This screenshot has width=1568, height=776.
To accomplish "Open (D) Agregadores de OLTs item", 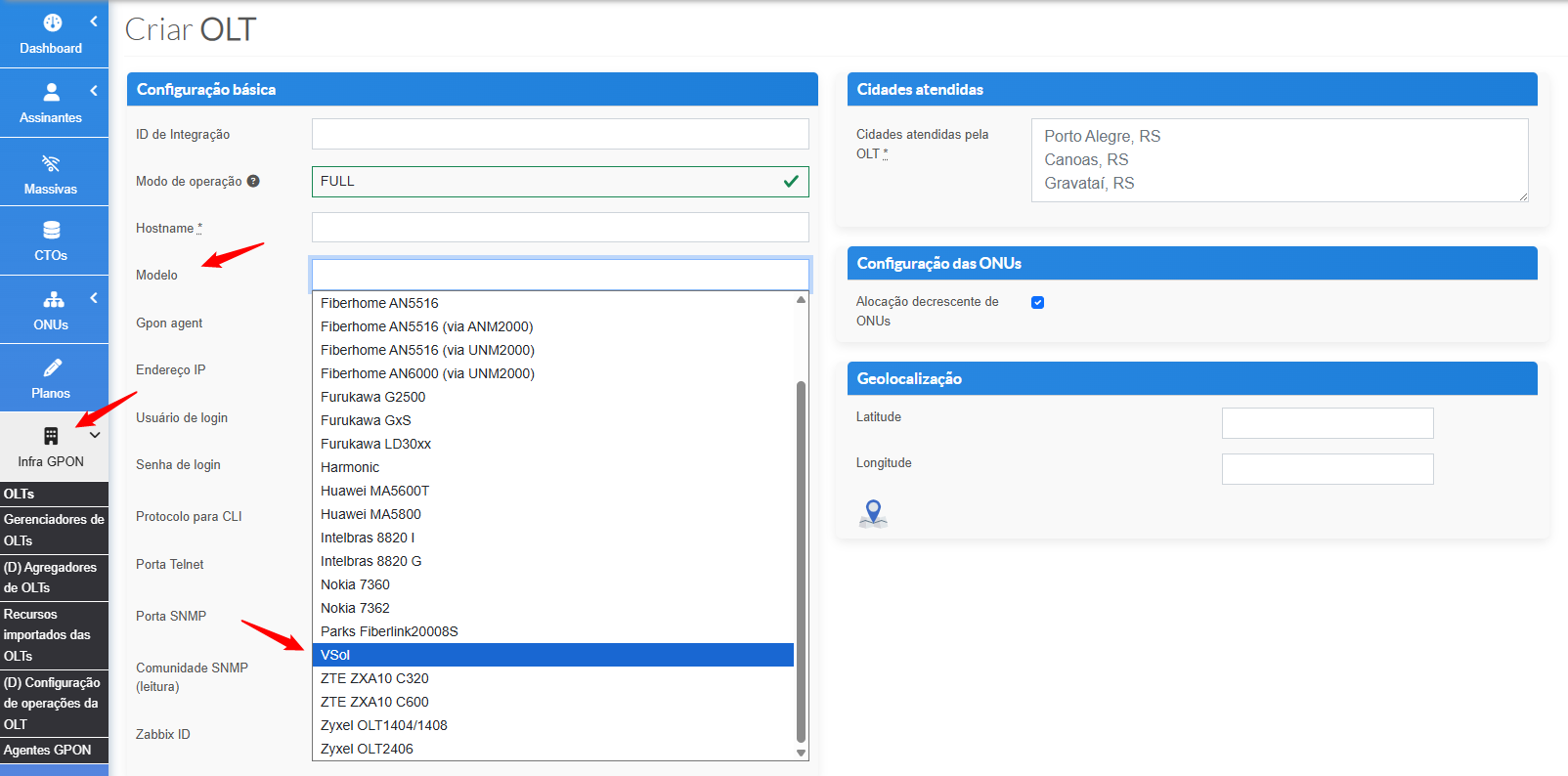I will (54, 577).
